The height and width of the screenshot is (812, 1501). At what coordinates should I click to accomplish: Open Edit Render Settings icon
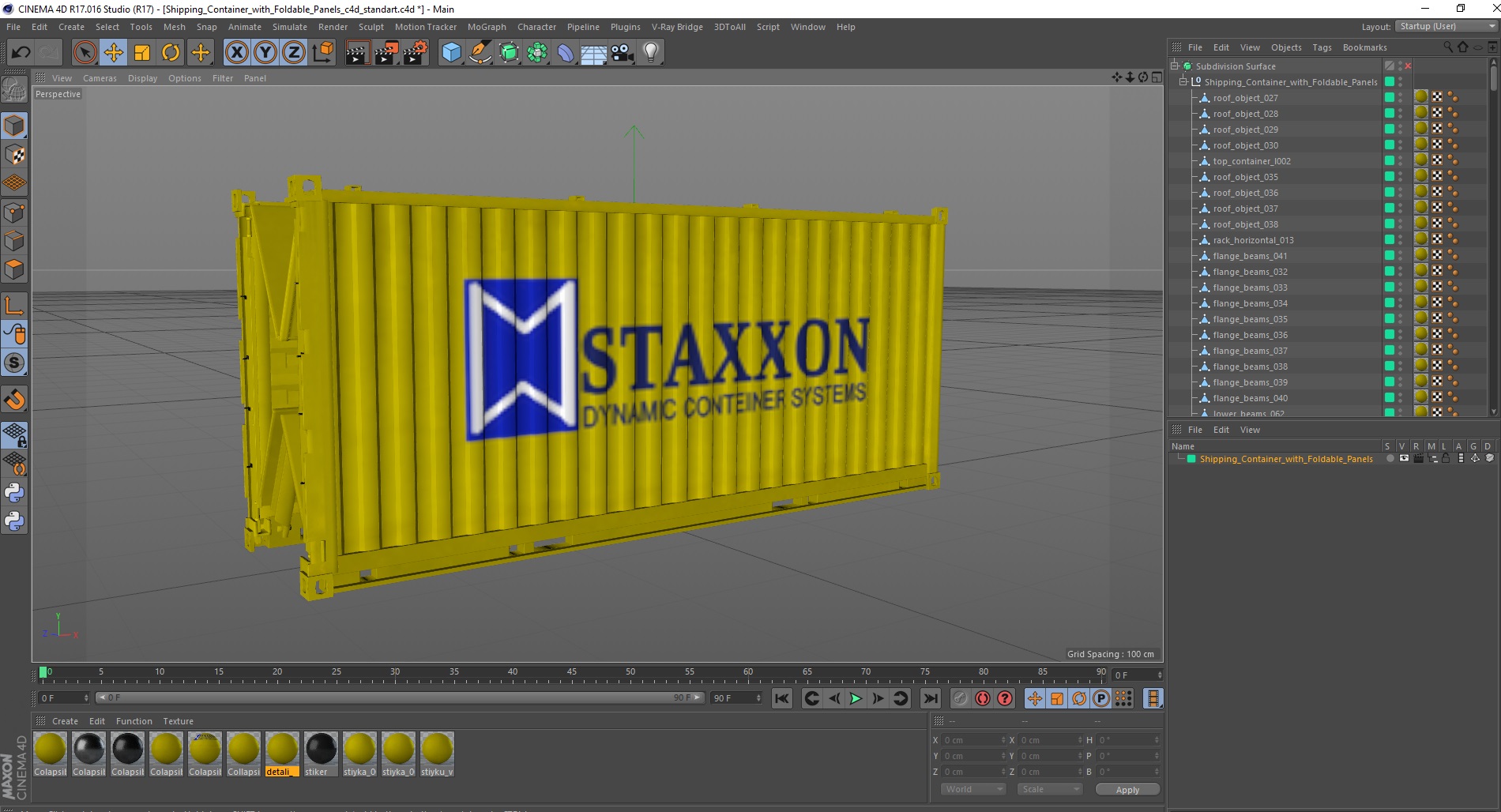point(416,53)
